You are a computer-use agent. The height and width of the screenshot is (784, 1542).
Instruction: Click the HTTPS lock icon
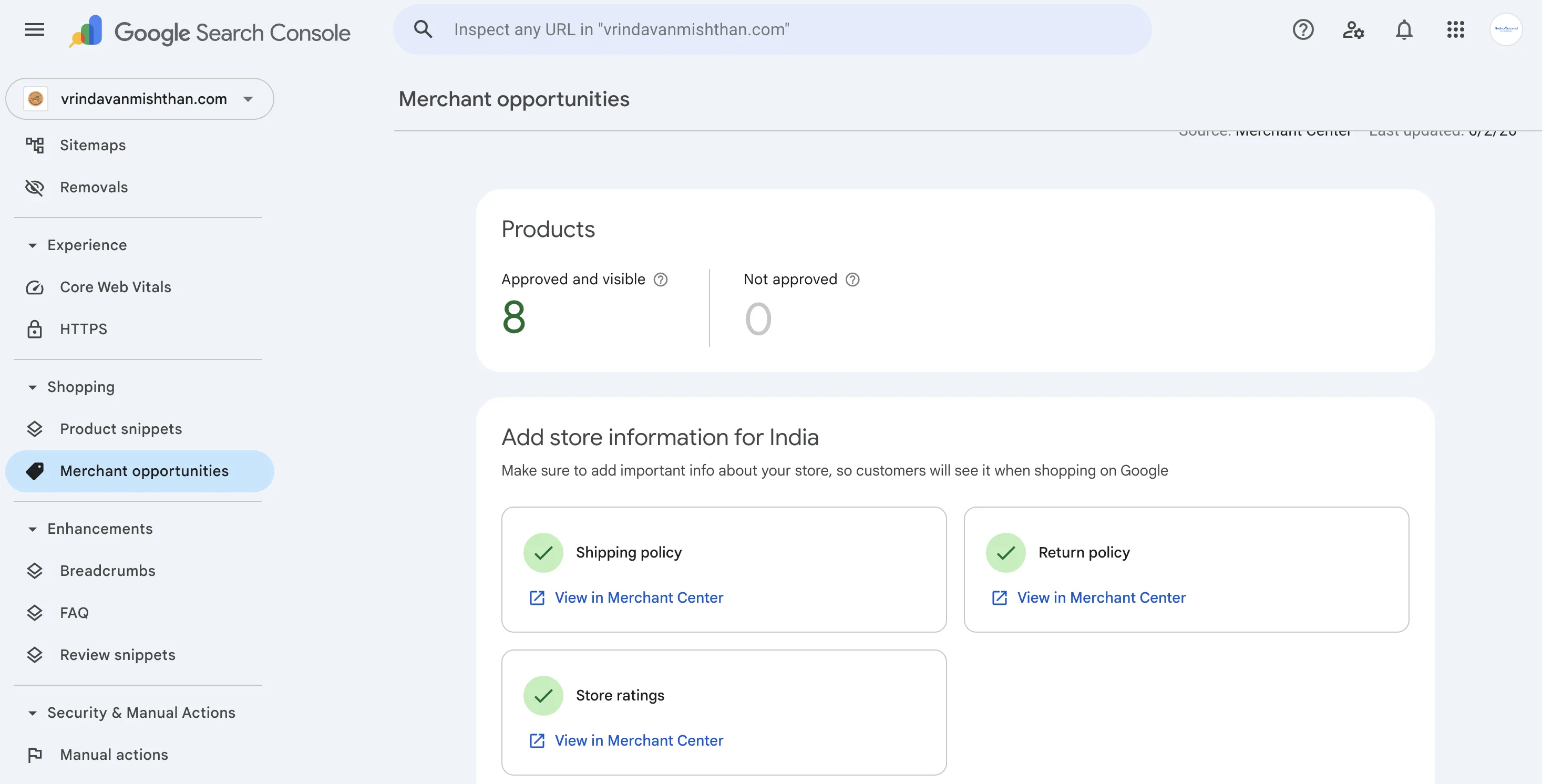35,329
